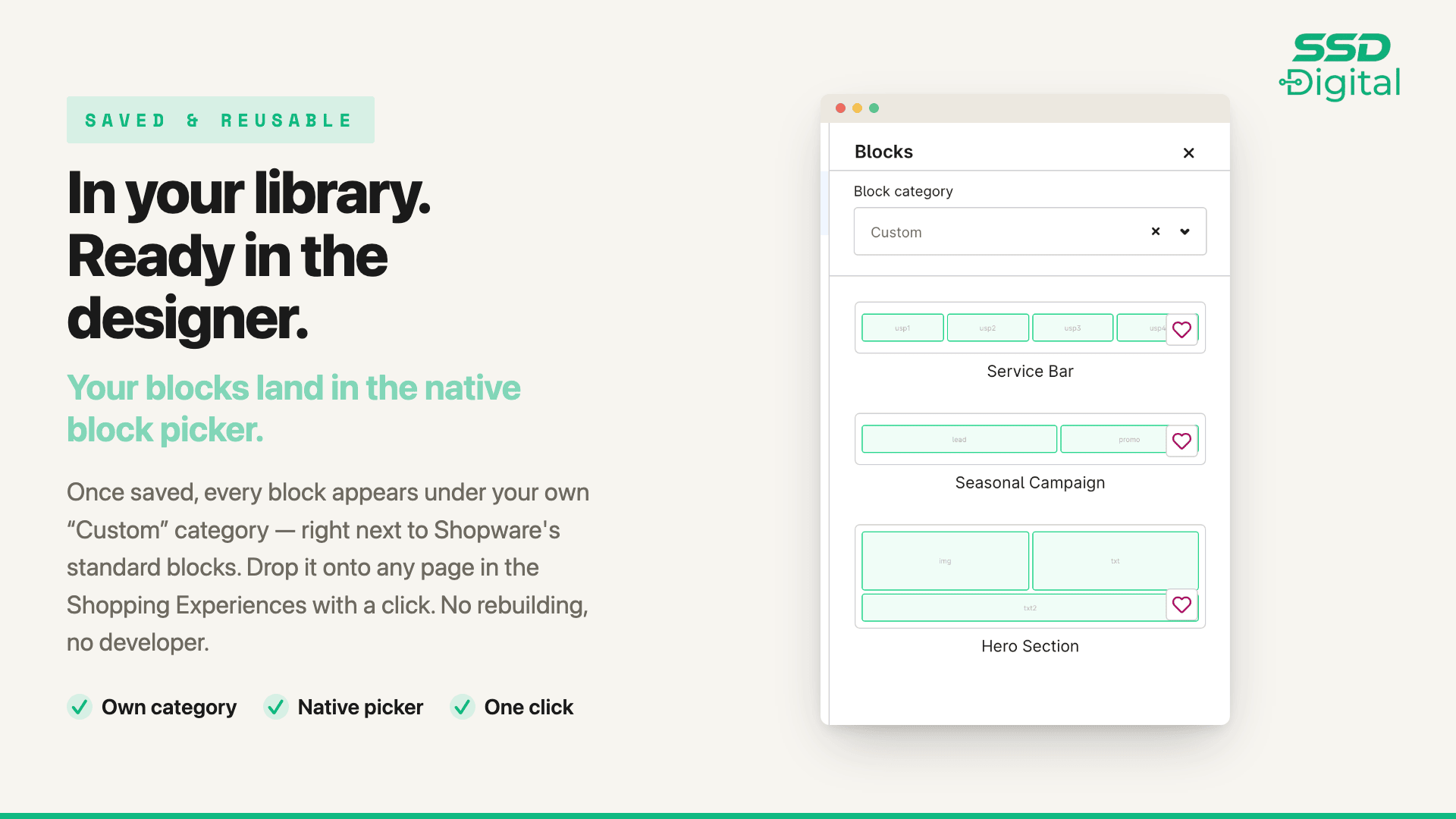Click the img slot in Hero Section
This screenshot has height=819, width=1456.
pyautogui.click(x=945, y=561)
